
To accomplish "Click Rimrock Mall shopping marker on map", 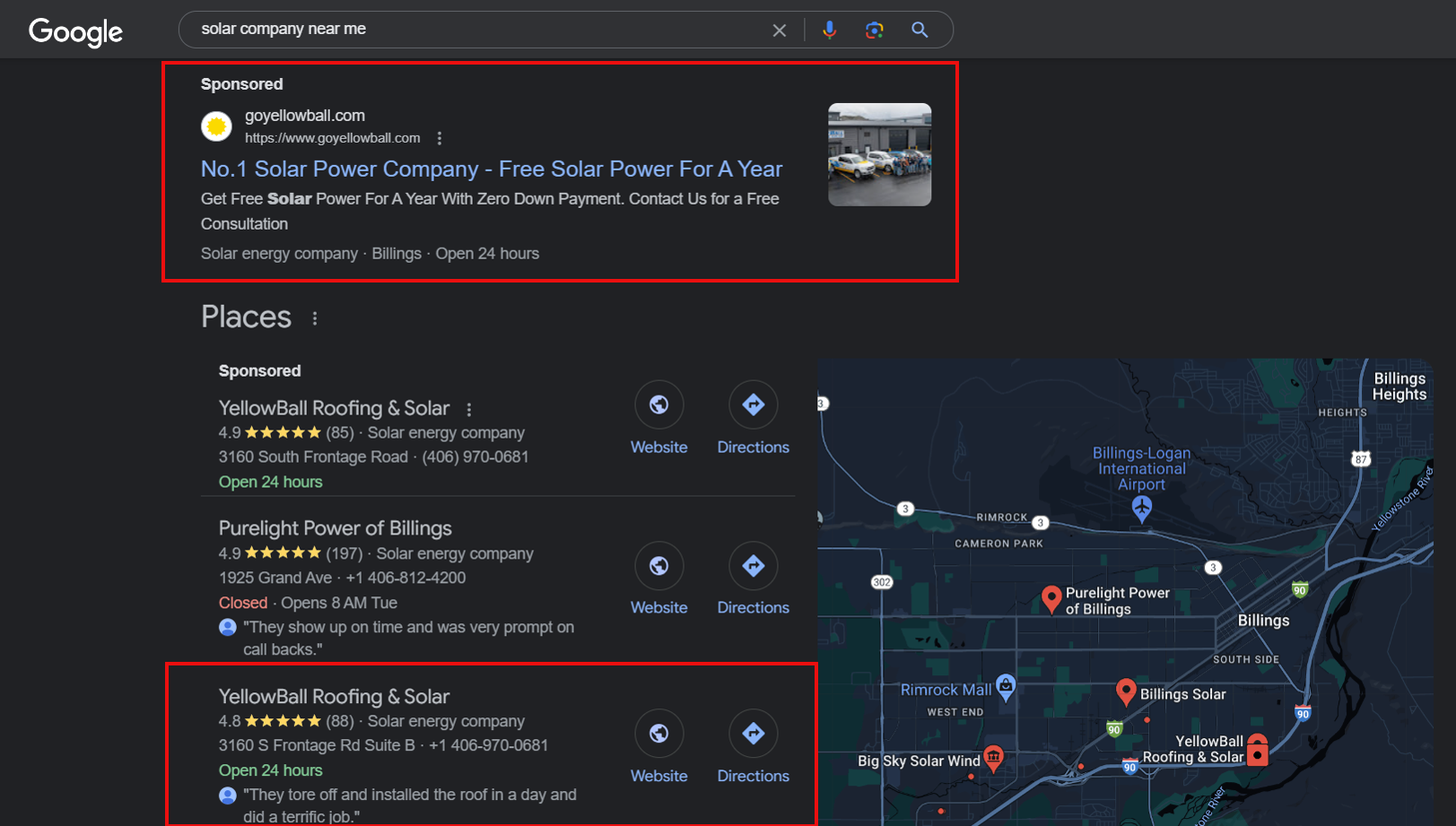I will [x=1006, y=688].
